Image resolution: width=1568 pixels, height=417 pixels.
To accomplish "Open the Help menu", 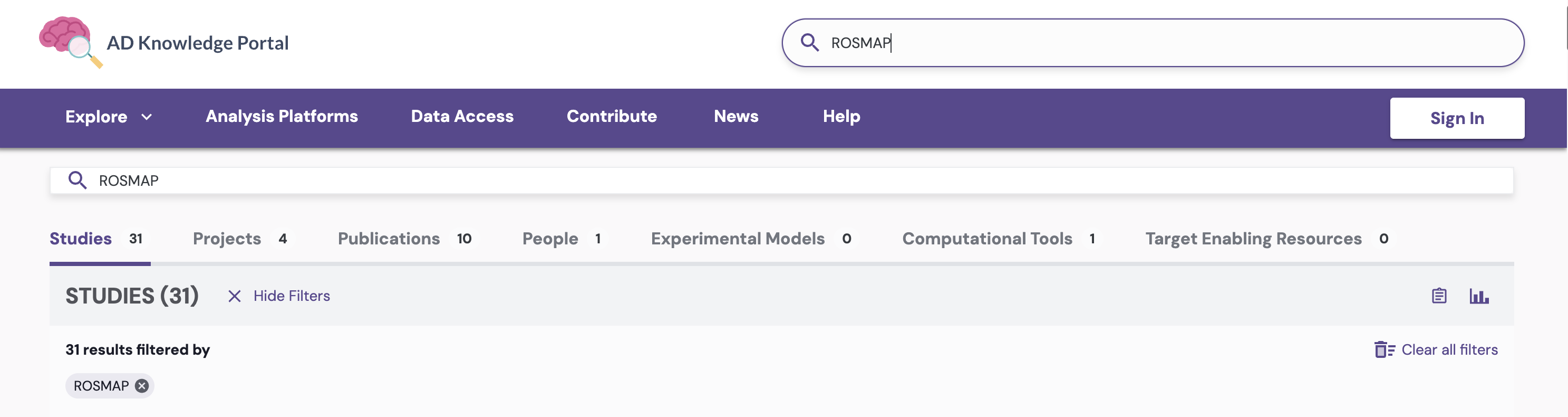I will [841, 116].
